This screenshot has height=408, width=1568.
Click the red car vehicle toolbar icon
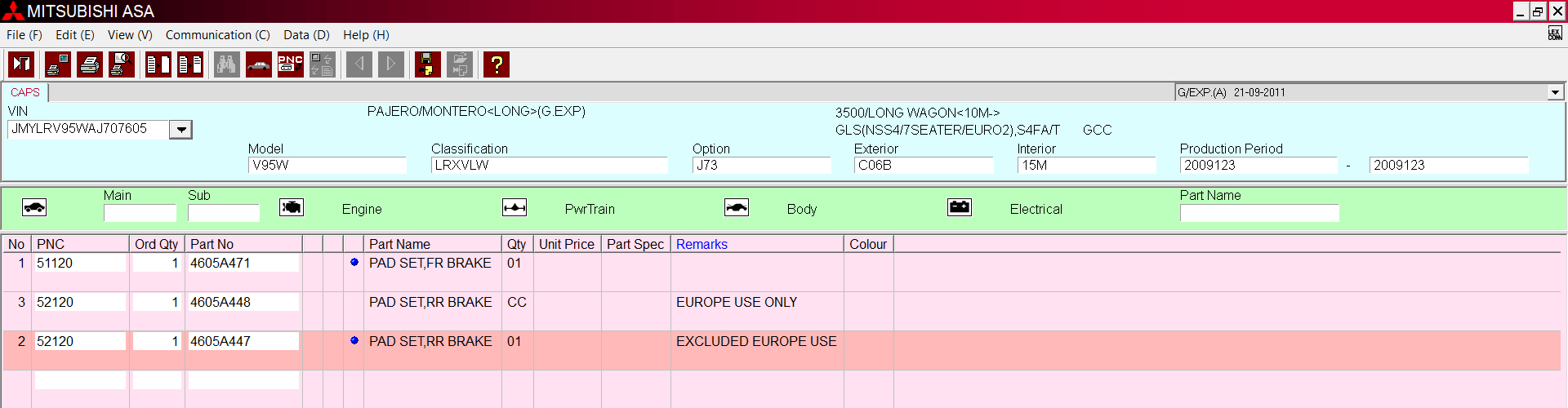258,64
